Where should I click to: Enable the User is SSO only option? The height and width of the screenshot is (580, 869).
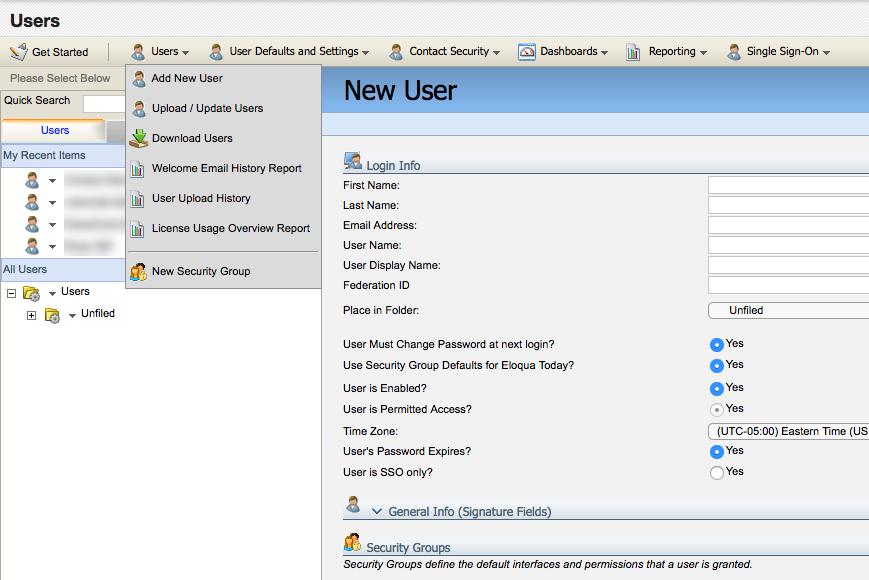716,471
